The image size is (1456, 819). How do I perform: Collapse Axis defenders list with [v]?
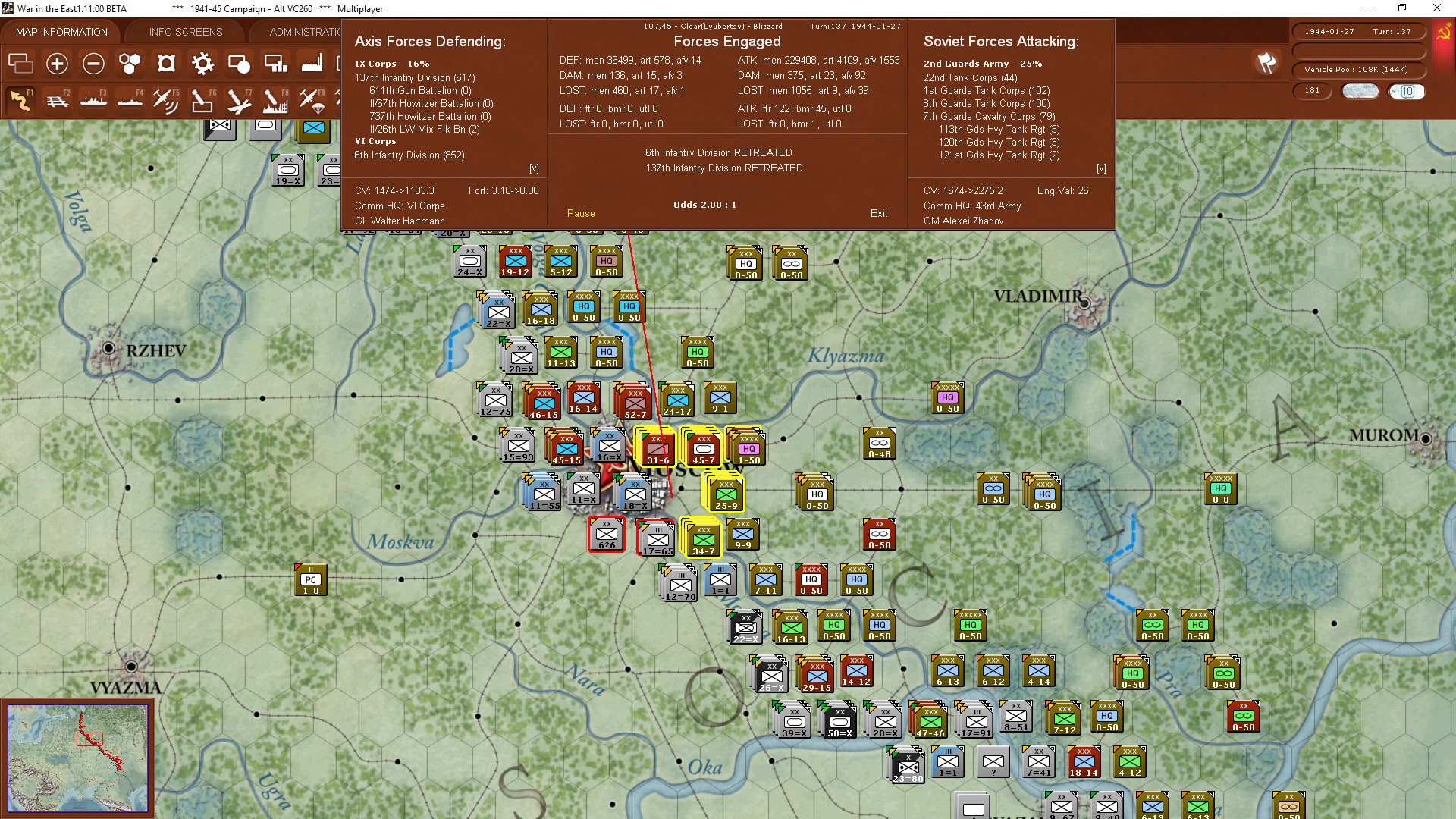pos(534,168)
